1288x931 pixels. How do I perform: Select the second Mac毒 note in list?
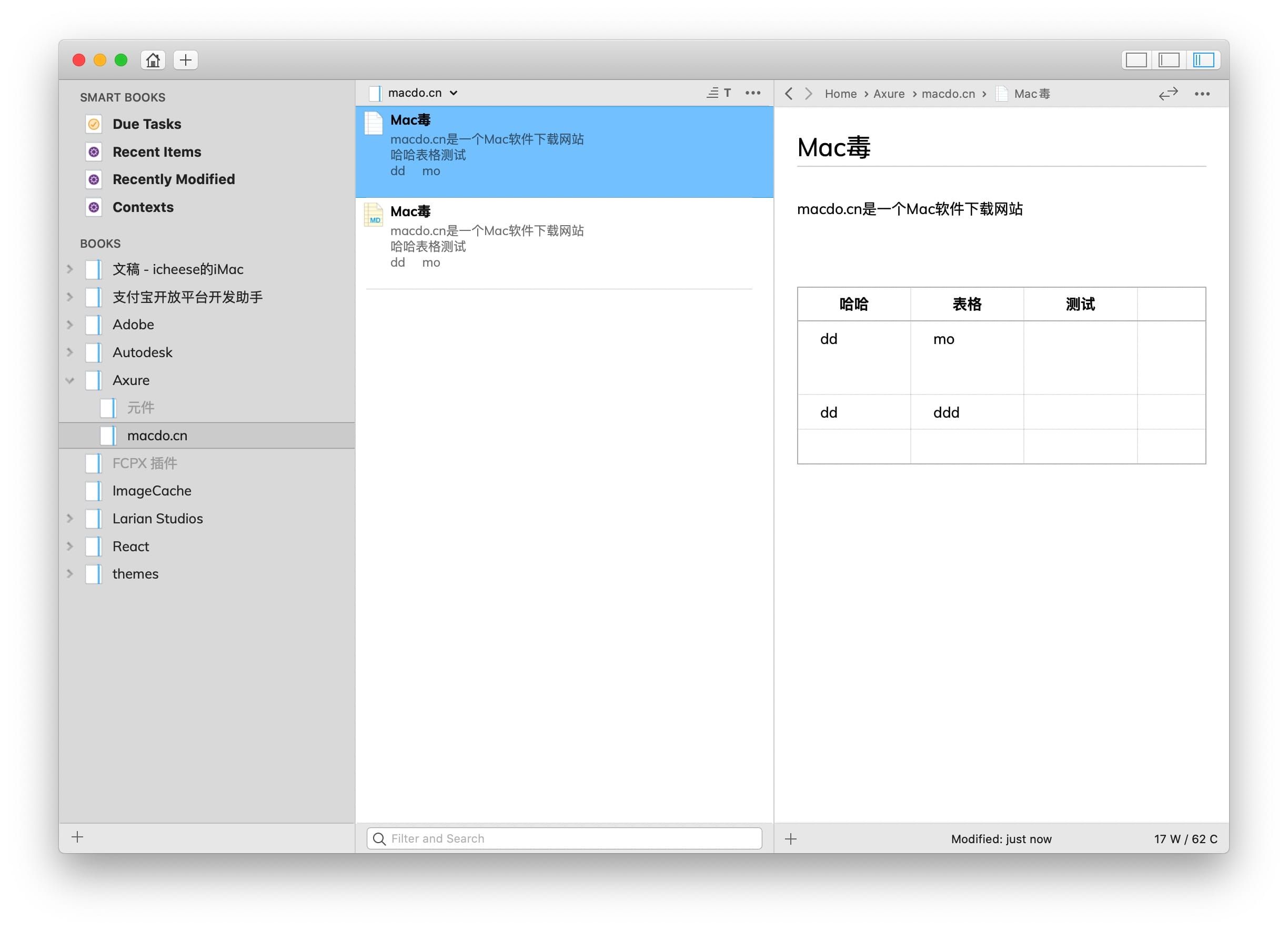pyautogui.click(x=567, y=236)
